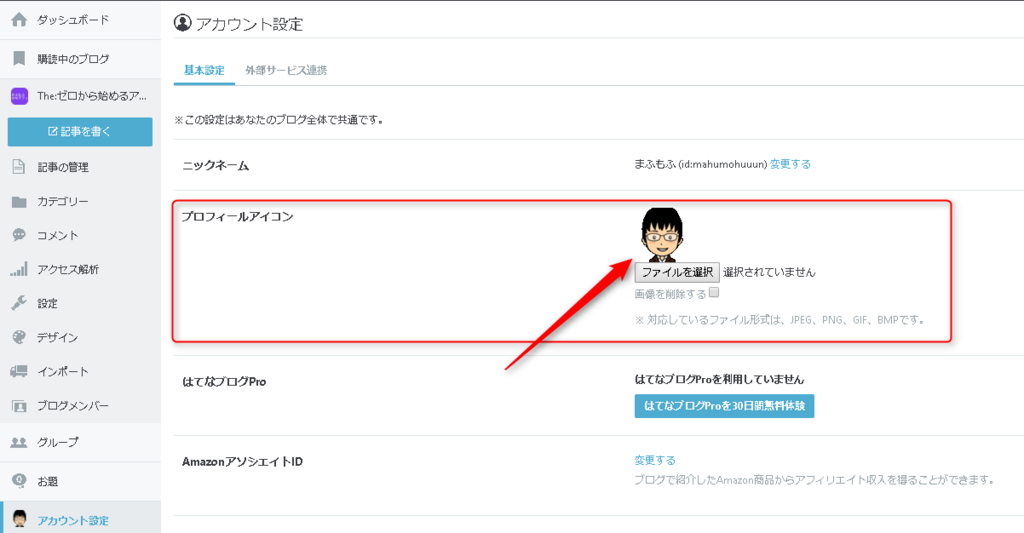This screenshot has width=1024, height=533.
Task: Click the はてなブログPro row label
Action: coord(224,381)
